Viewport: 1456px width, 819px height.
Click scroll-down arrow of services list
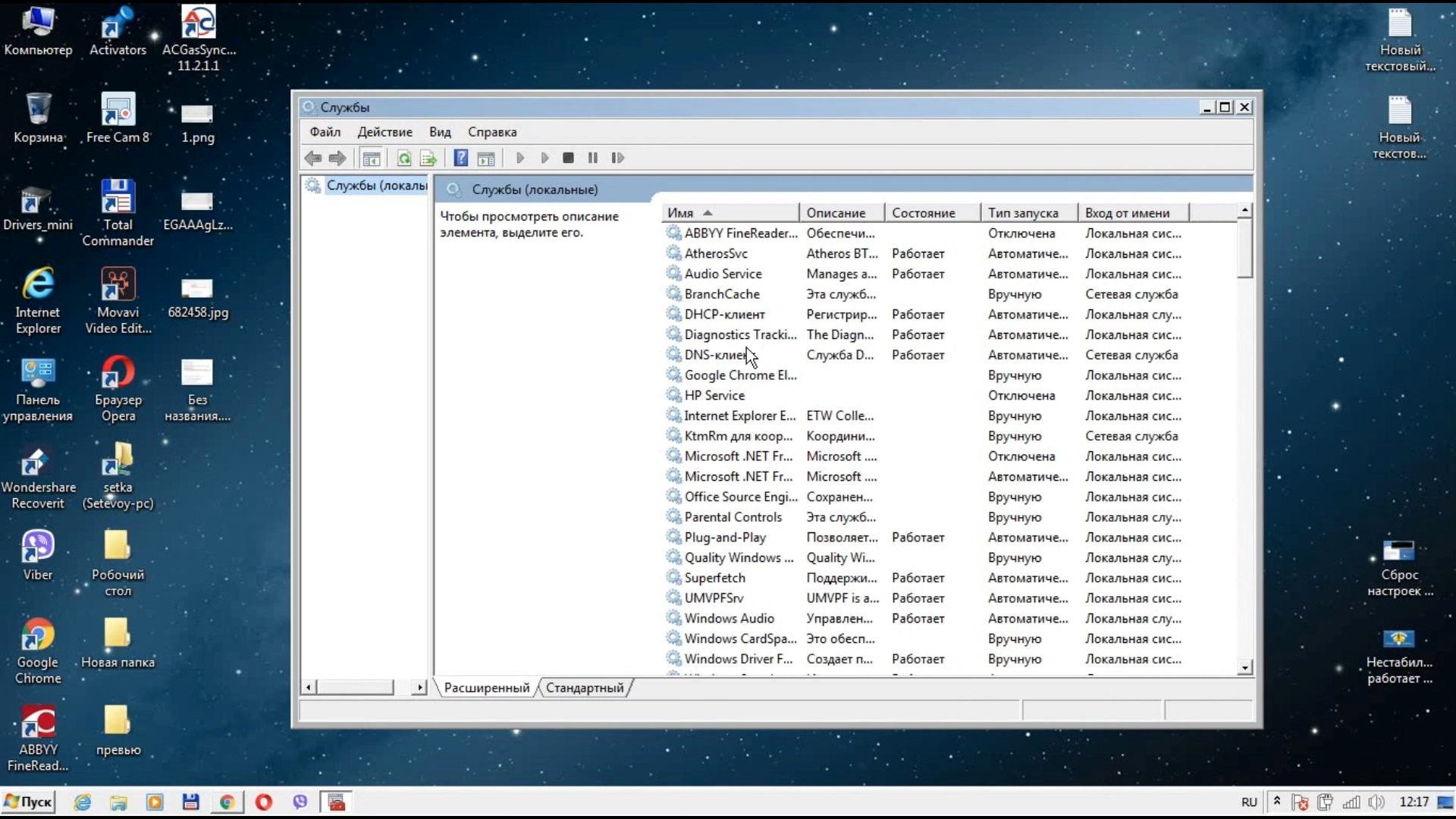click(1244, 668)
